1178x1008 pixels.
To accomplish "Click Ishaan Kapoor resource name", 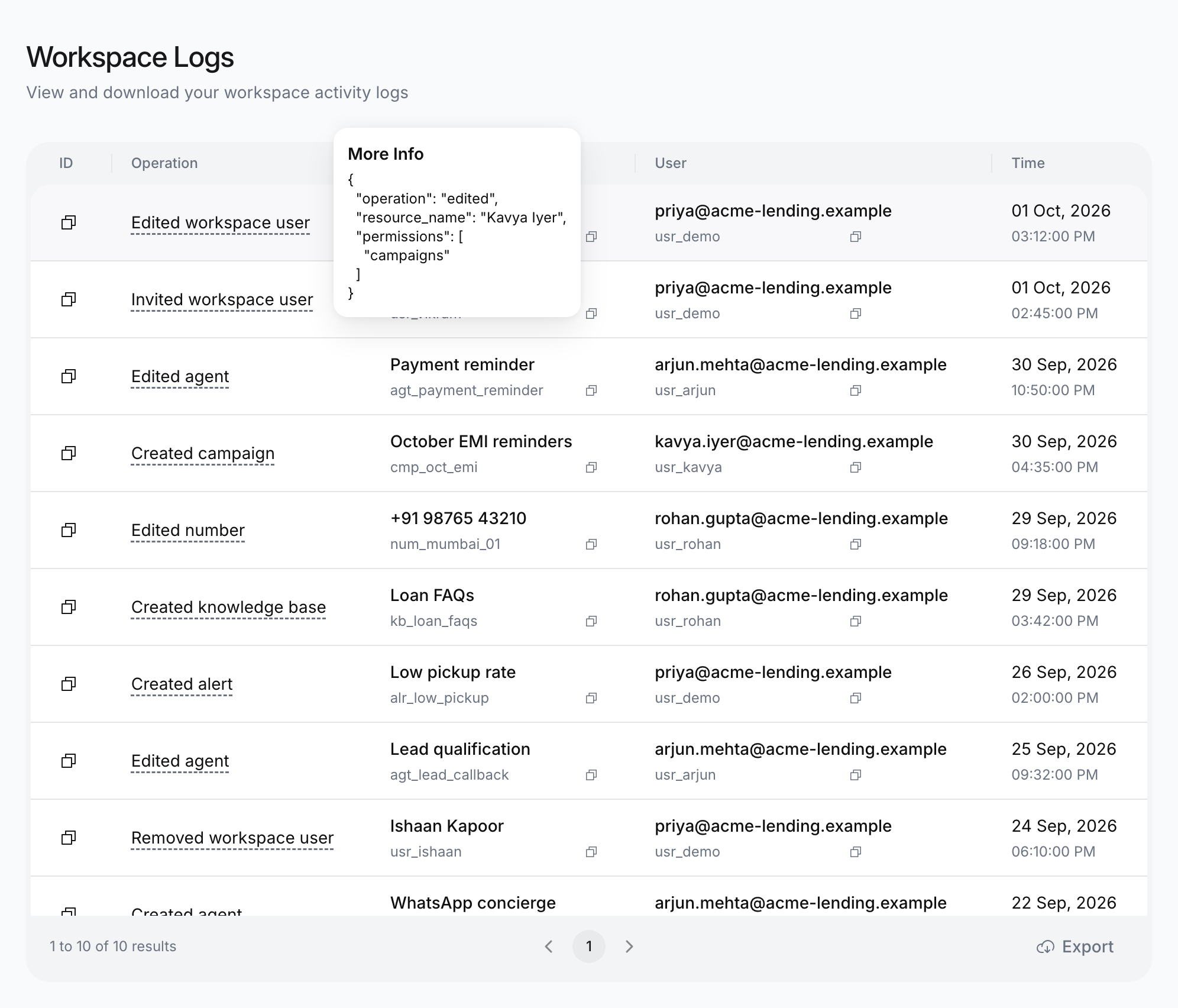I will (447, 826).
